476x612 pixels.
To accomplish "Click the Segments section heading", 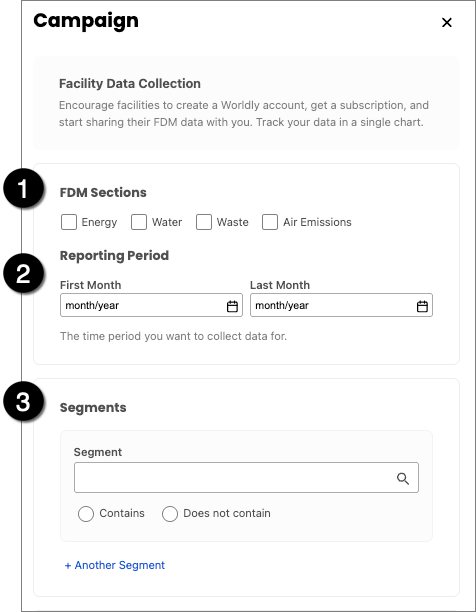I will 93,407.
